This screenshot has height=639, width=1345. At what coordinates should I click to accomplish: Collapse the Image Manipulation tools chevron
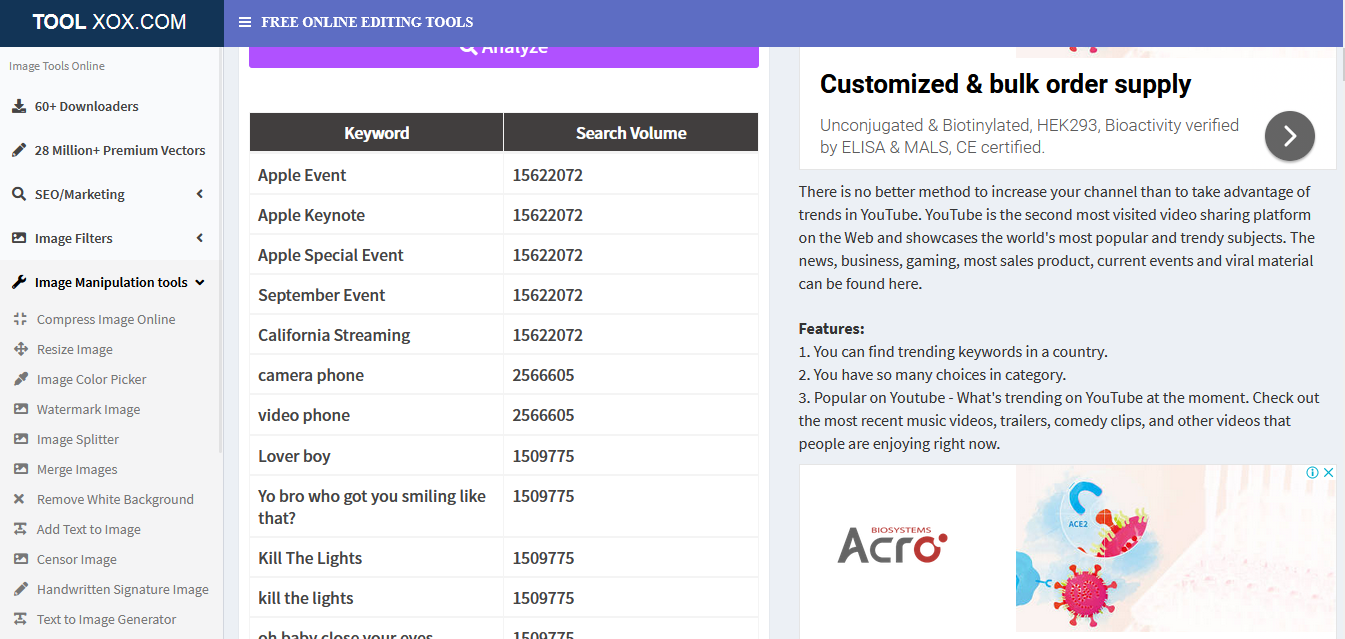[200, 282]
